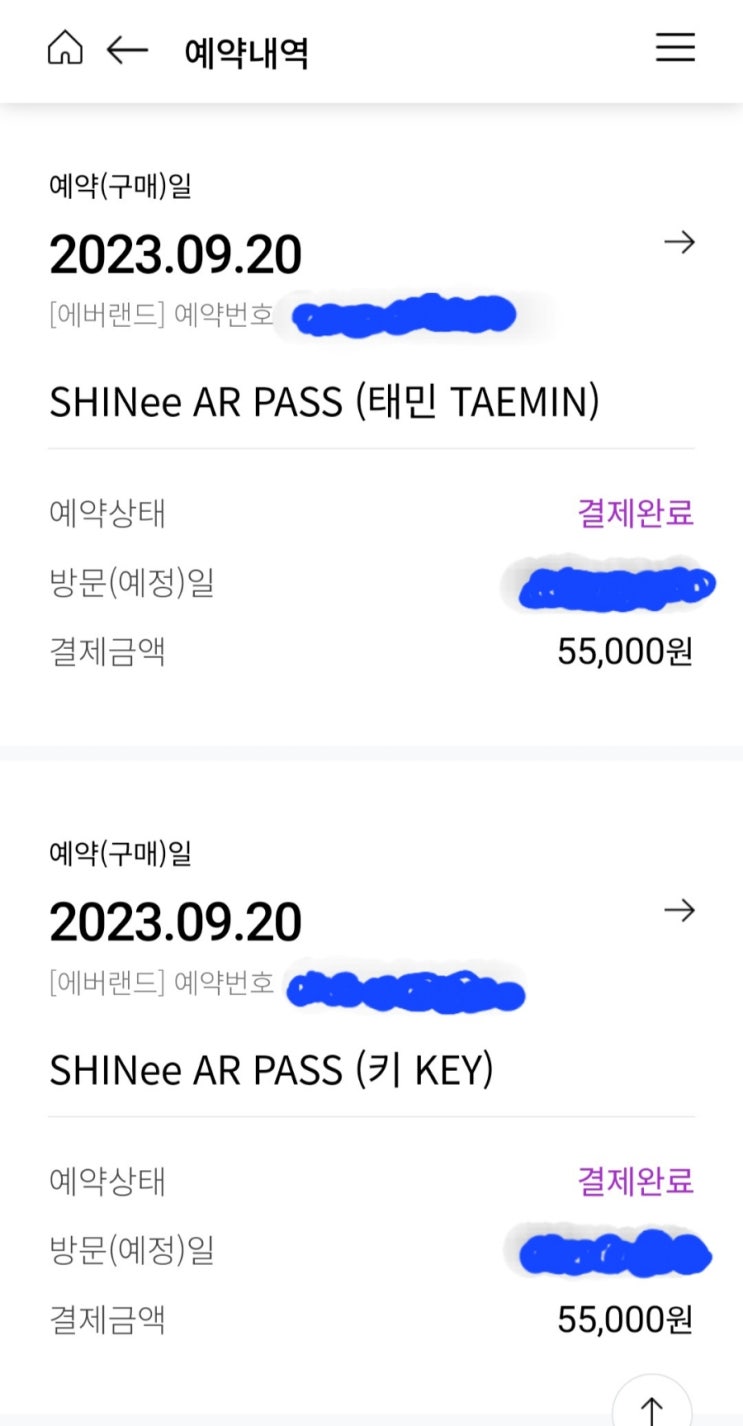Tap [에버랜드] 예약번호 on first reservation
This screenshot has height=1426, width=743.
pyautogui.click(x=161, y=315)
